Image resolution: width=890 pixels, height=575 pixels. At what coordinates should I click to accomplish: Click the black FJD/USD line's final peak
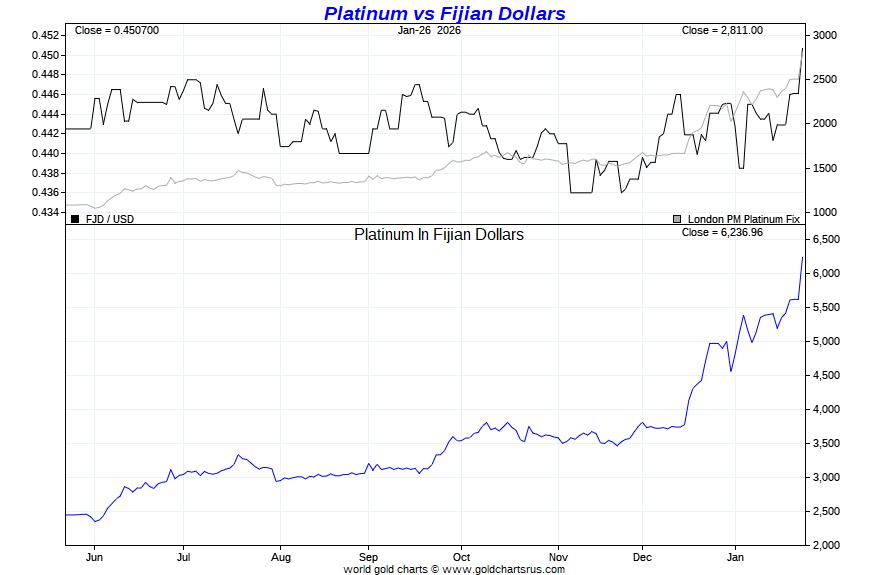pos(802,49)
